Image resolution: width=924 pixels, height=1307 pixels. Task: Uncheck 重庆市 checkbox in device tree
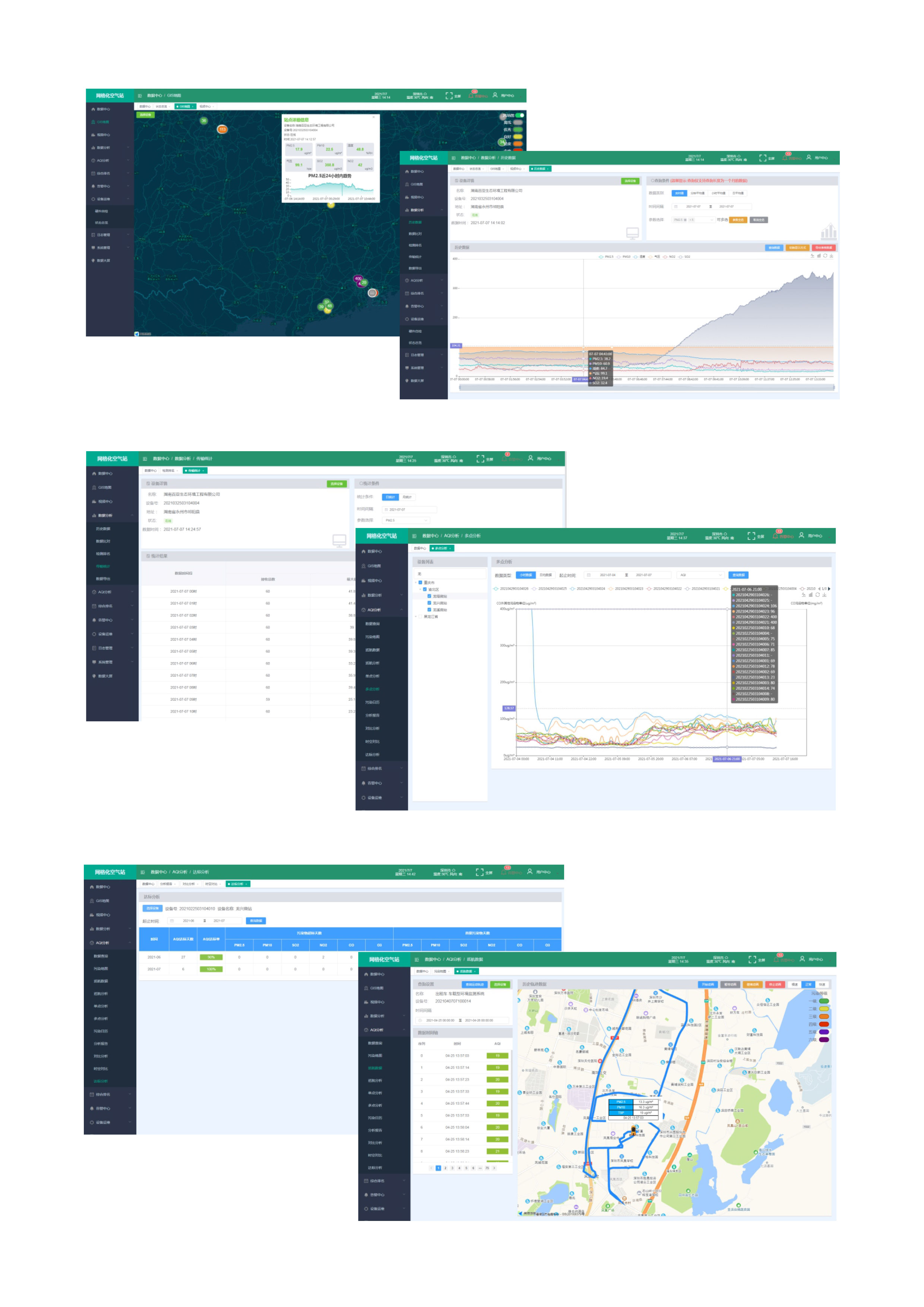(x=420, y=582)
